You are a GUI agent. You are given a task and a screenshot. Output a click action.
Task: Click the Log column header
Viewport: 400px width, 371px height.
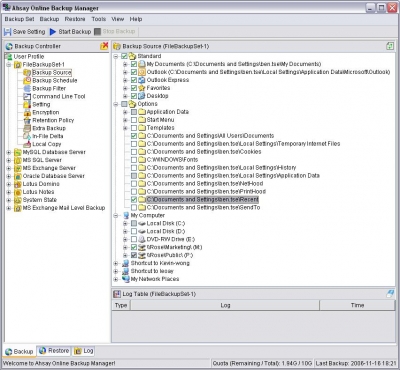click(225, 305)
